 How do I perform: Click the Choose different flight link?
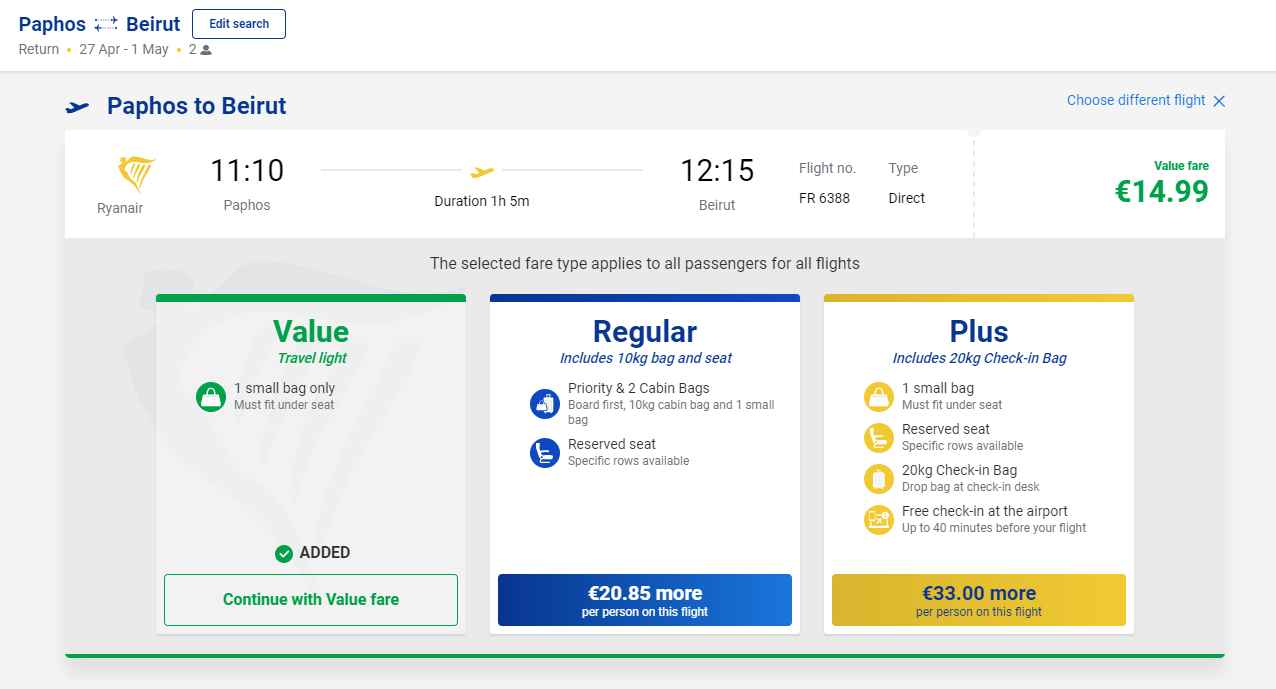1136,100
